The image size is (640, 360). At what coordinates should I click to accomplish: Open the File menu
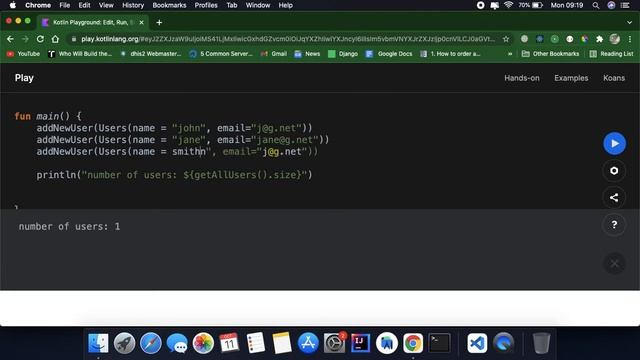(x=64, y=5)
